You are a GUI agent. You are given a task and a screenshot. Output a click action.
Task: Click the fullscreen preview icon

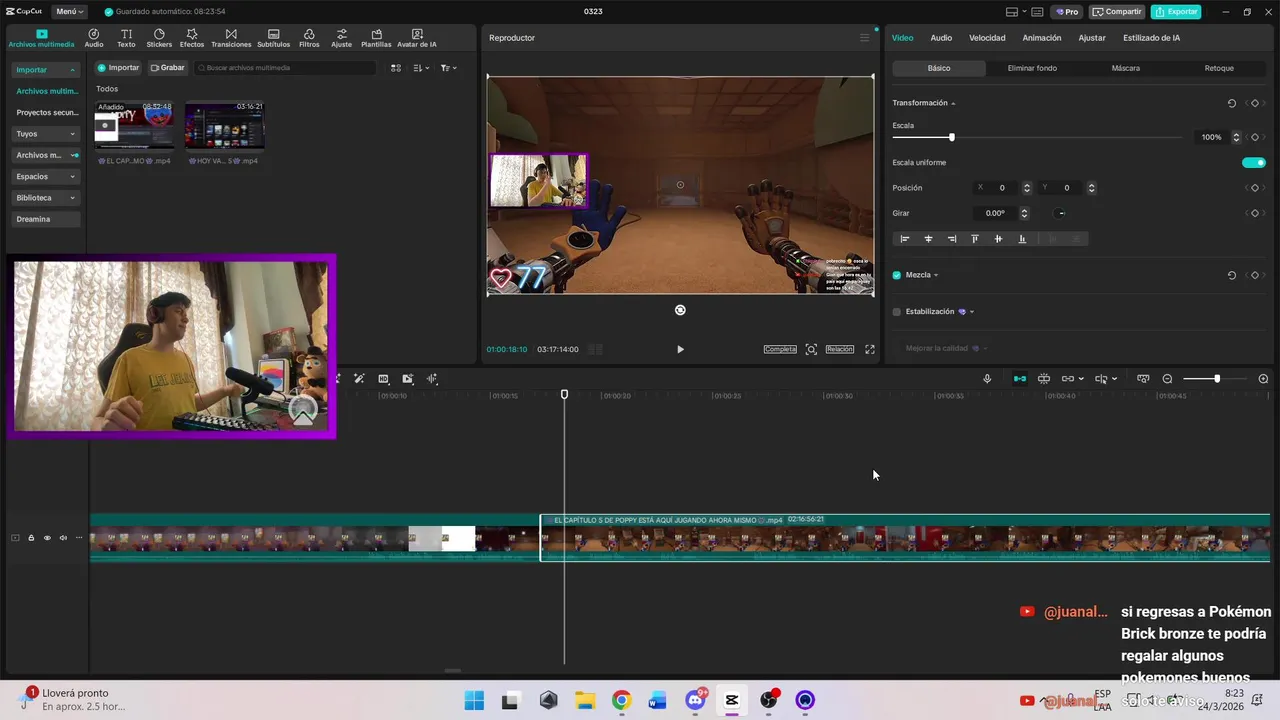click(x=870, y=349)
